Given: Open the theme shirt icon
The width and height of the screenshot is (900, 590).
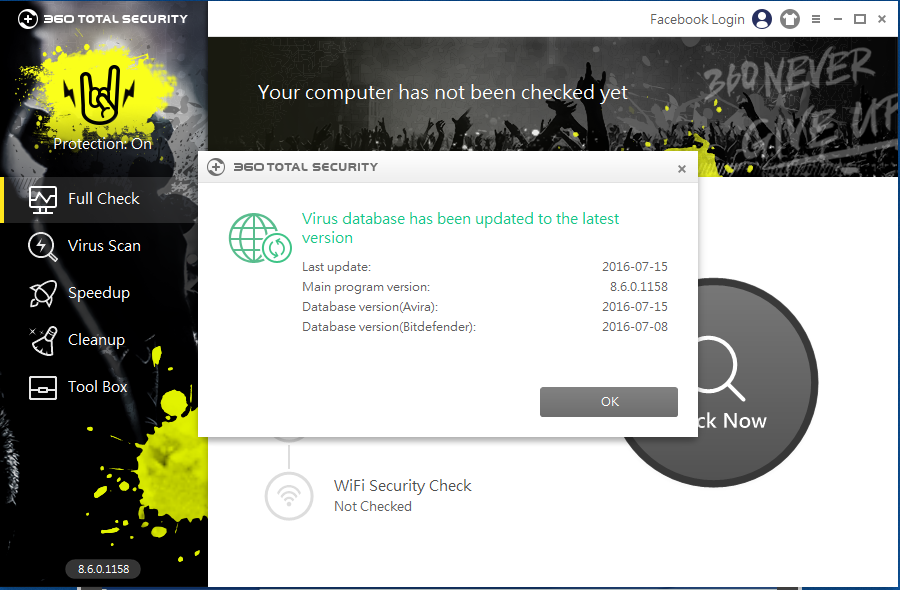Looking at the screenshot, I should pos(790,20).
